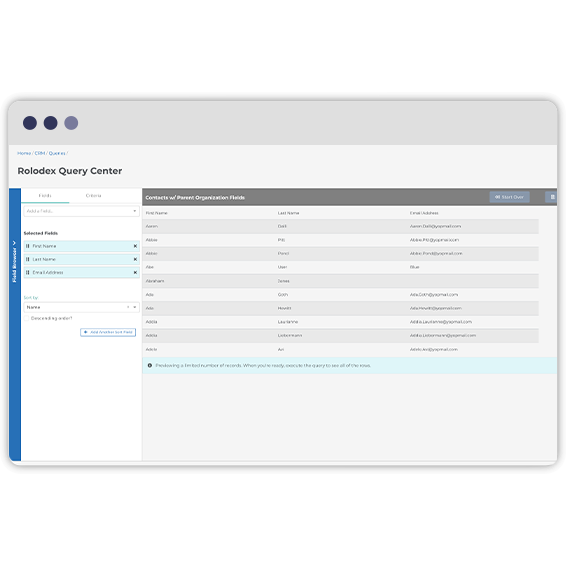Click the Last Name column header

click(x=288, y=213)
